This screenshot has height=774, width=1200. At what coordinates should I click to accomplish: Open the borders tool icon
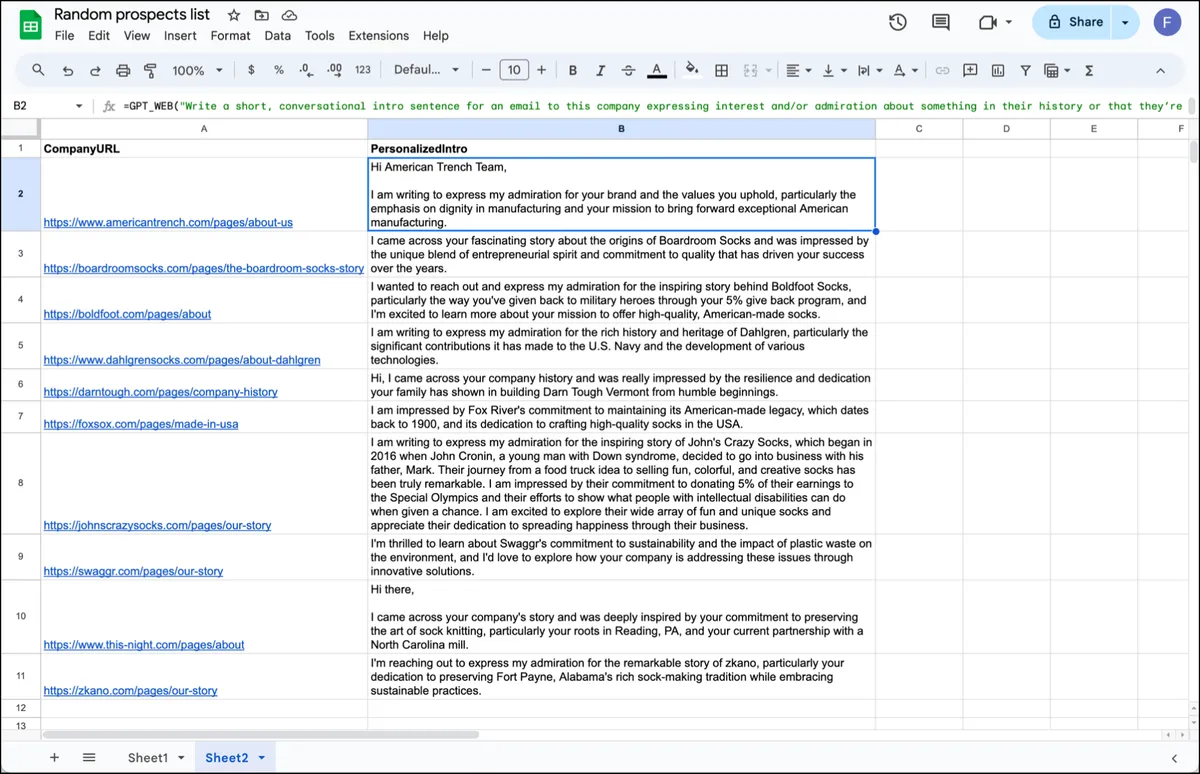[x=721, y=70]
